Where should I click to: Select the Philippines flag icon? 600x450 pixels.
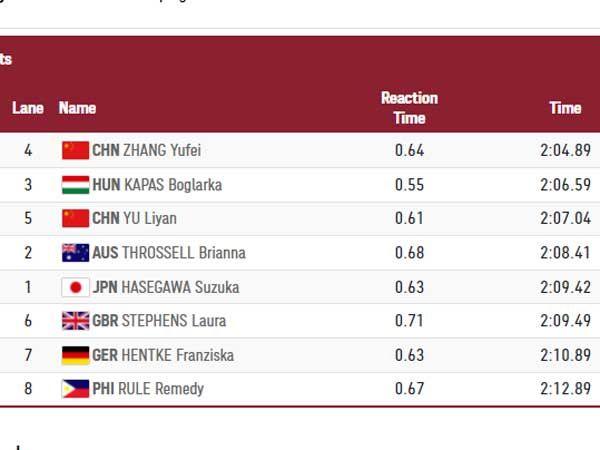(75, 389)
